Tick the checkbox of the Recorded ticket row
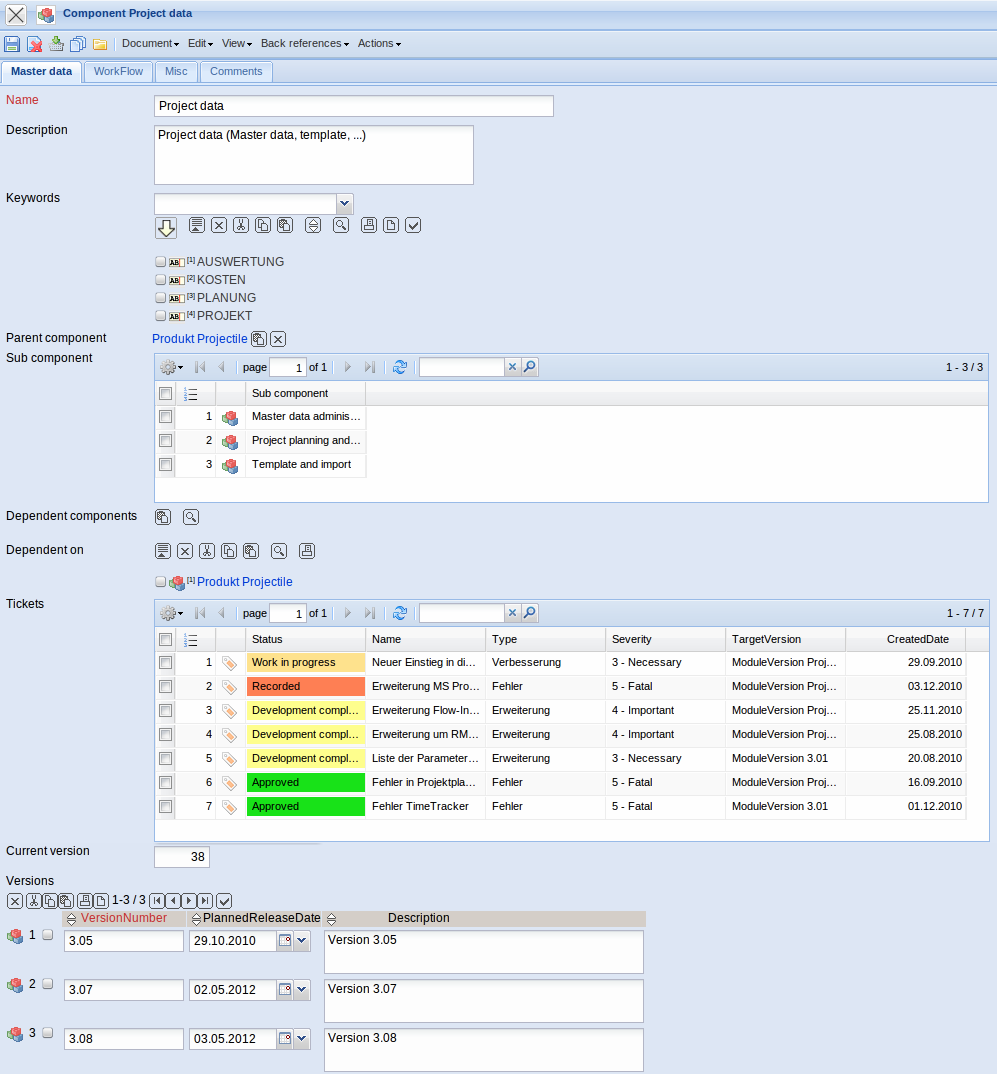Screen dimensions: 997x1074 165,686
